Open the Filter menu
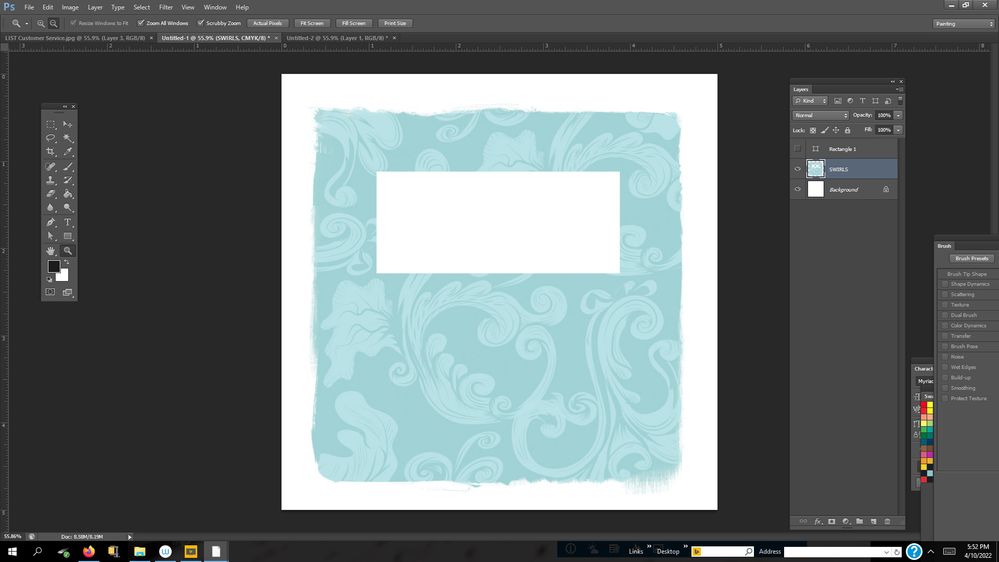The height and width of the screenshot is (562, 999). [166, 7]
